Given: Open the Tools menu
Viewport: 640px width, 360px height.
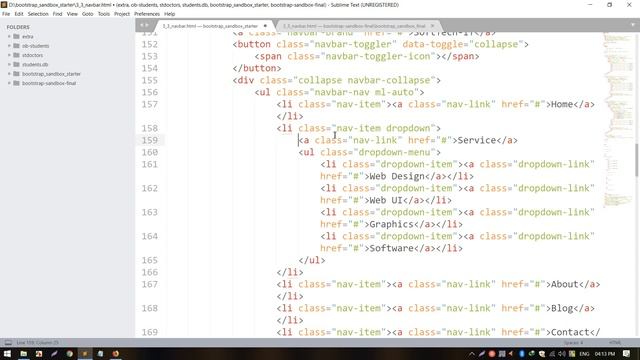Looking at the screenshot, I should tap(104, 14).
